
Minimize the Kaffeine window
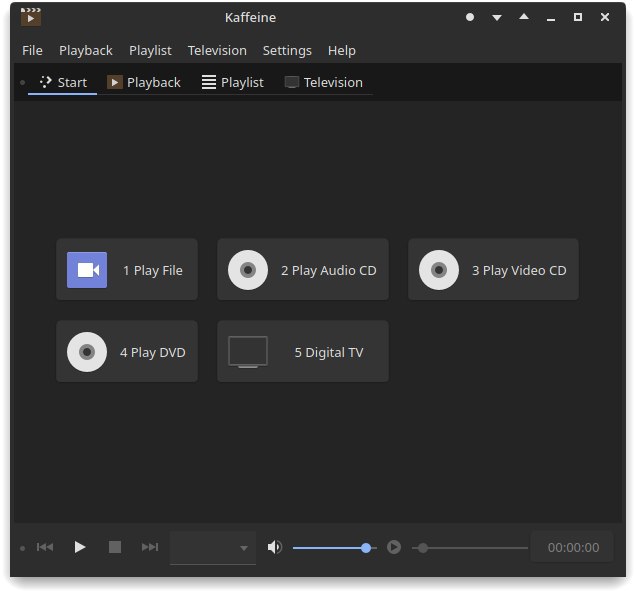[551, 18]
